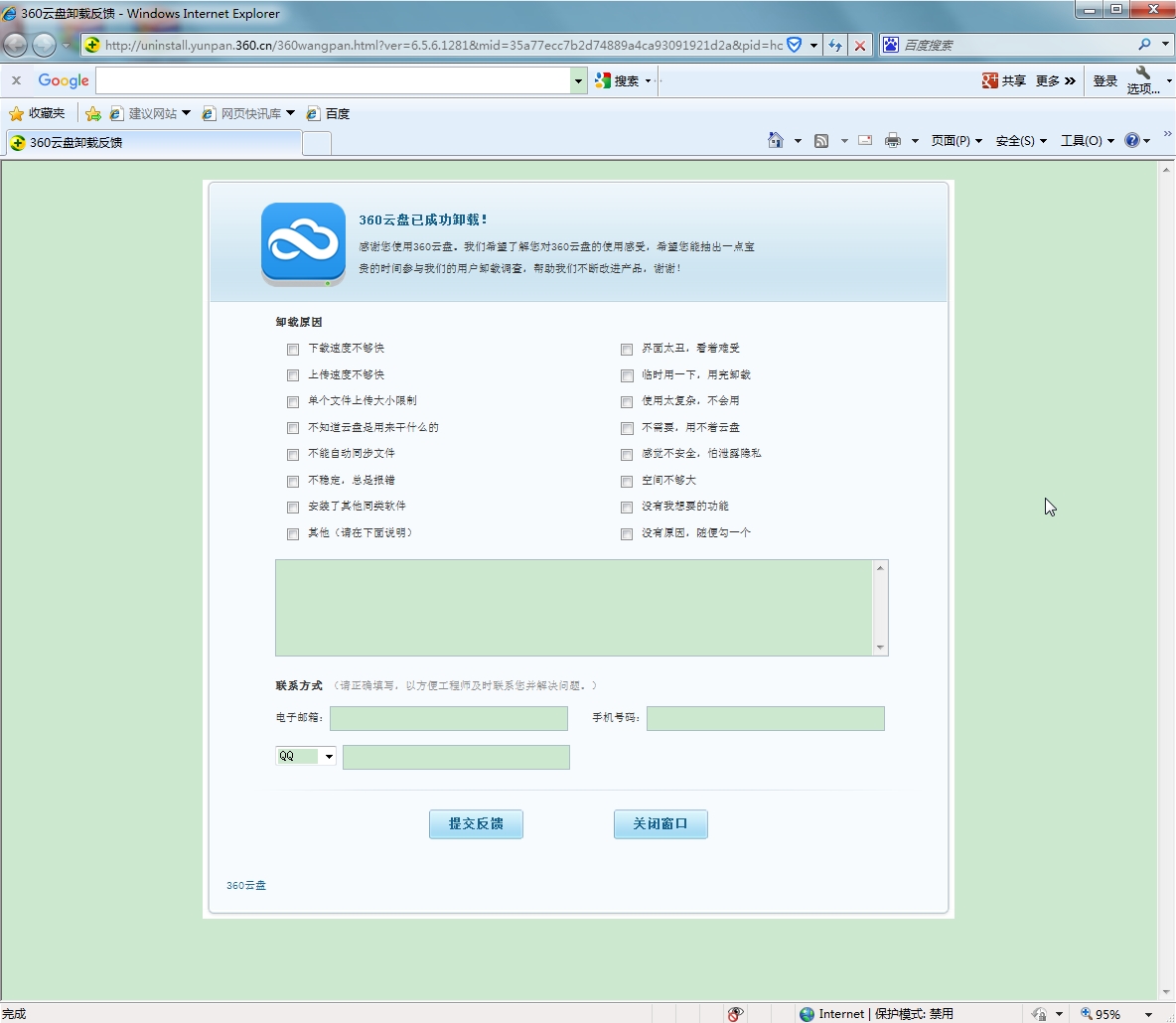Click the browser Back arrow button
The width and height of the screenshot is (1176, 1023).
(x=15, y=45)
